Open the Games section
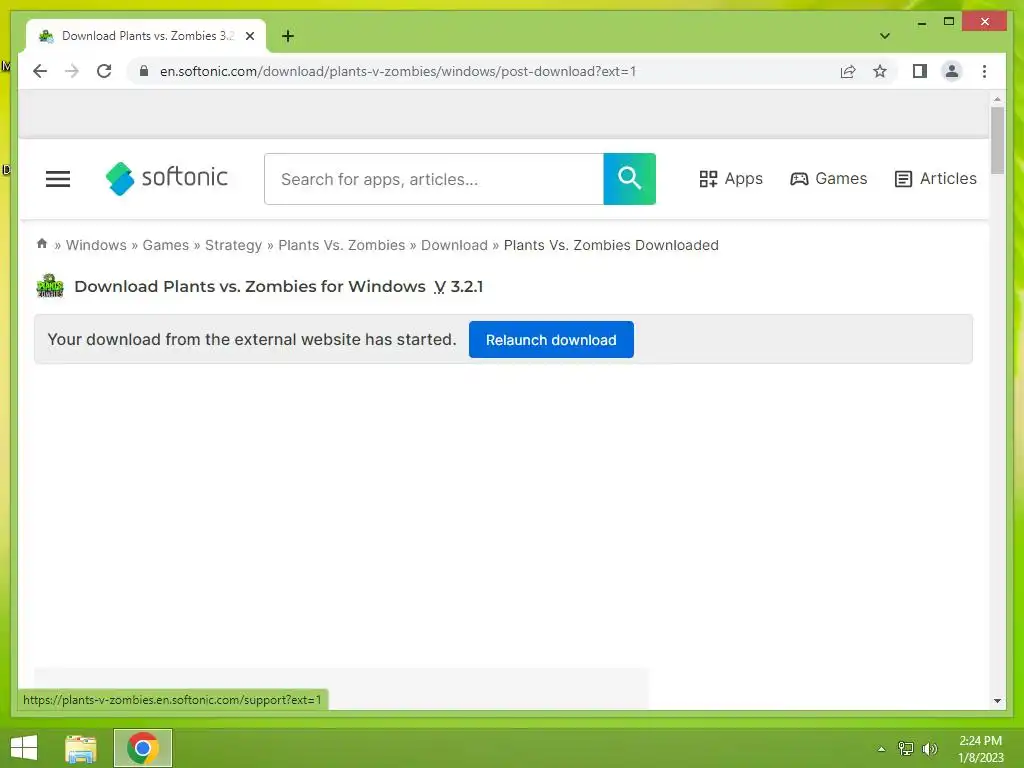 pyautogui.click(x=828, y=178)
